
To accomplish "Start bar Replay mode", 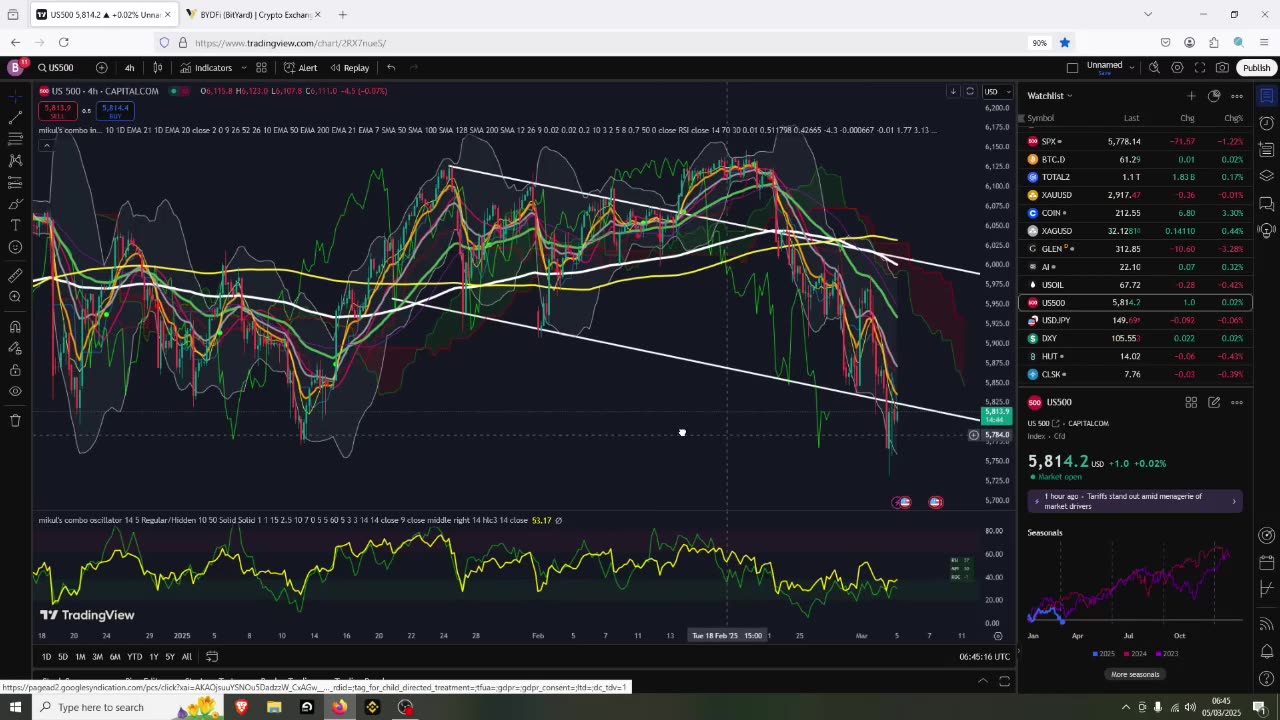I will point(349,68).
